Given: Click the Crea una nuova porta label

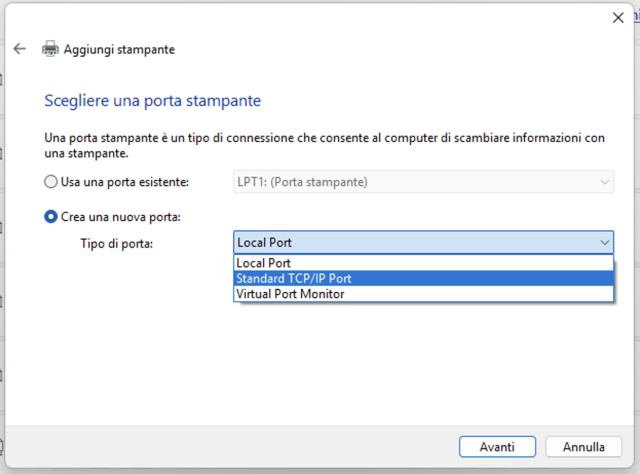Looking at the screenshot, I should tap(121, 217).
